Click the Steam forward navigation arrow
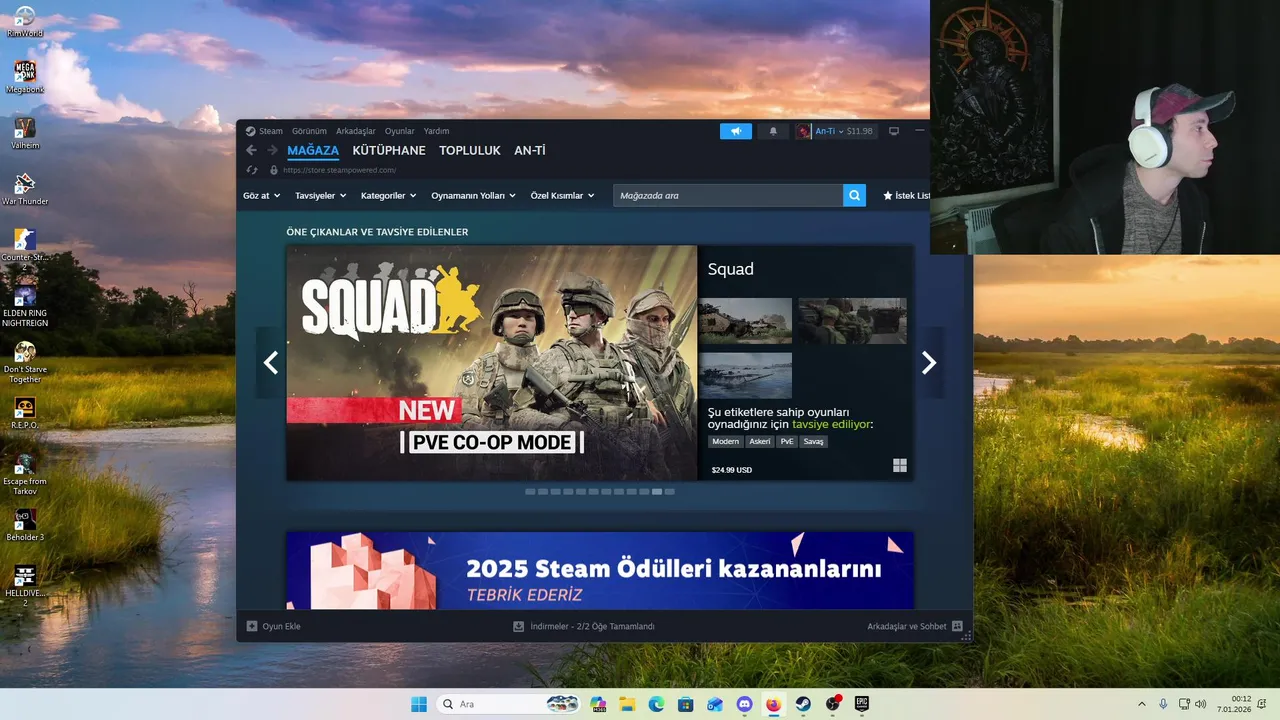 [272, 150]
